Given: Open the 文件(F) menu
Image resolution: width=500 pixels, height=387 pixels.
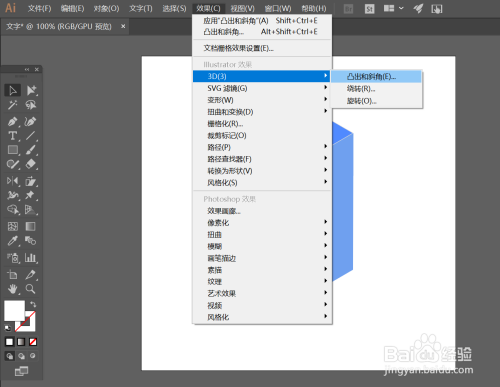Looking at the screenshot, I should click(39, 9).
